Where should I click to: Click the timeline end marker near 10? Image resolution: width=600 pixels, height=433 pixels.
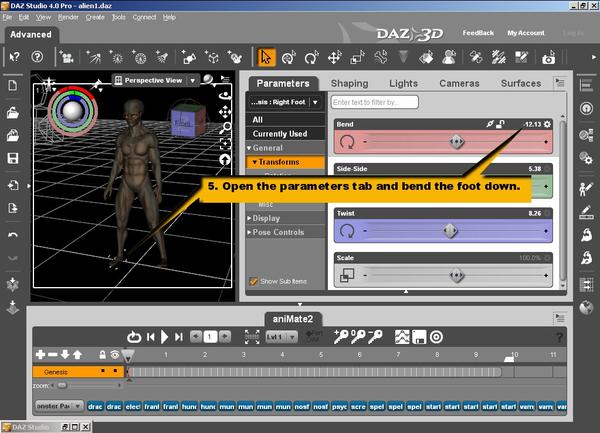509,359
